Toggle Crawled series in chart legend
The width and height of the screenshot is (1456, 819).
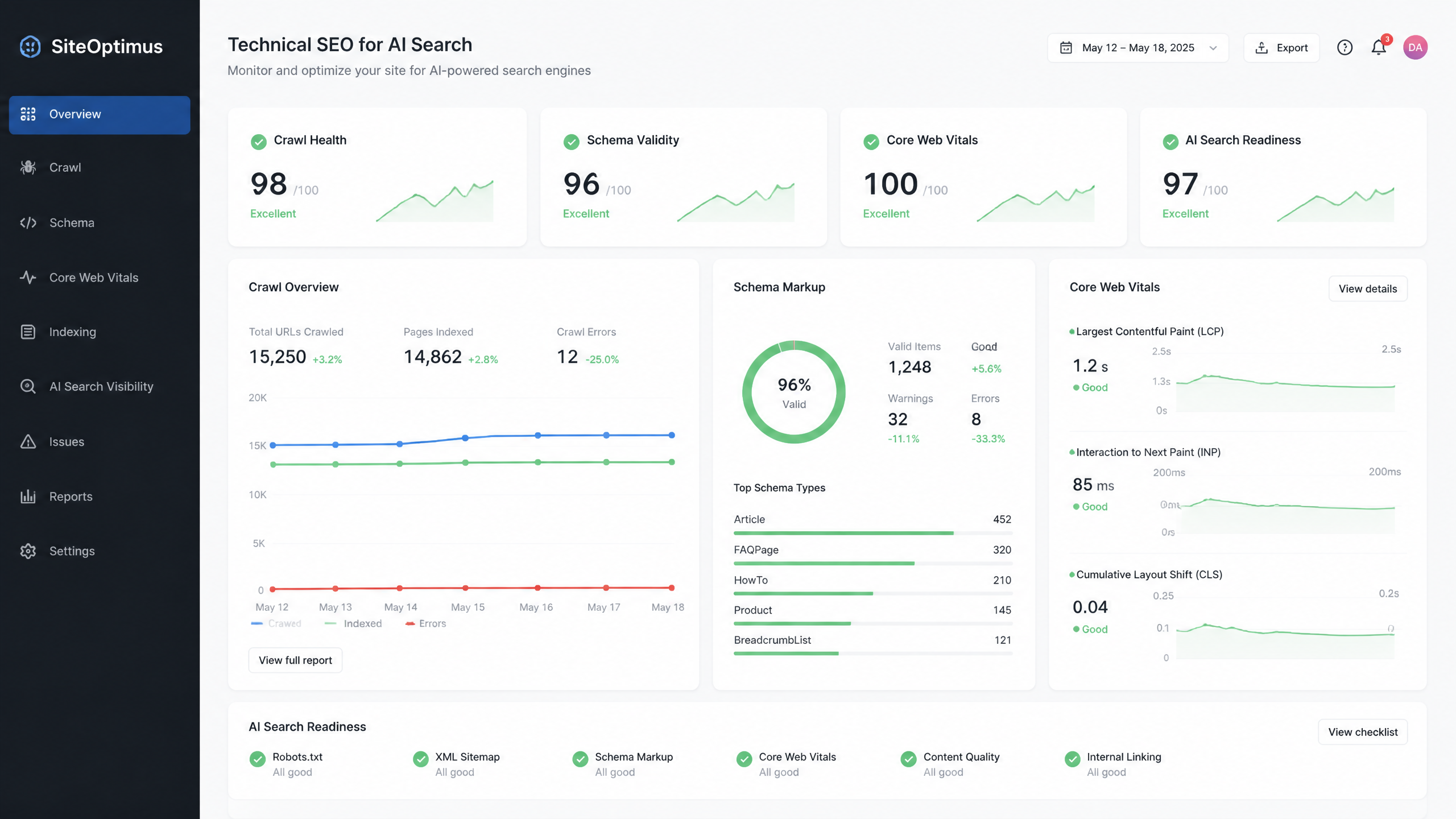coord(276,624)
